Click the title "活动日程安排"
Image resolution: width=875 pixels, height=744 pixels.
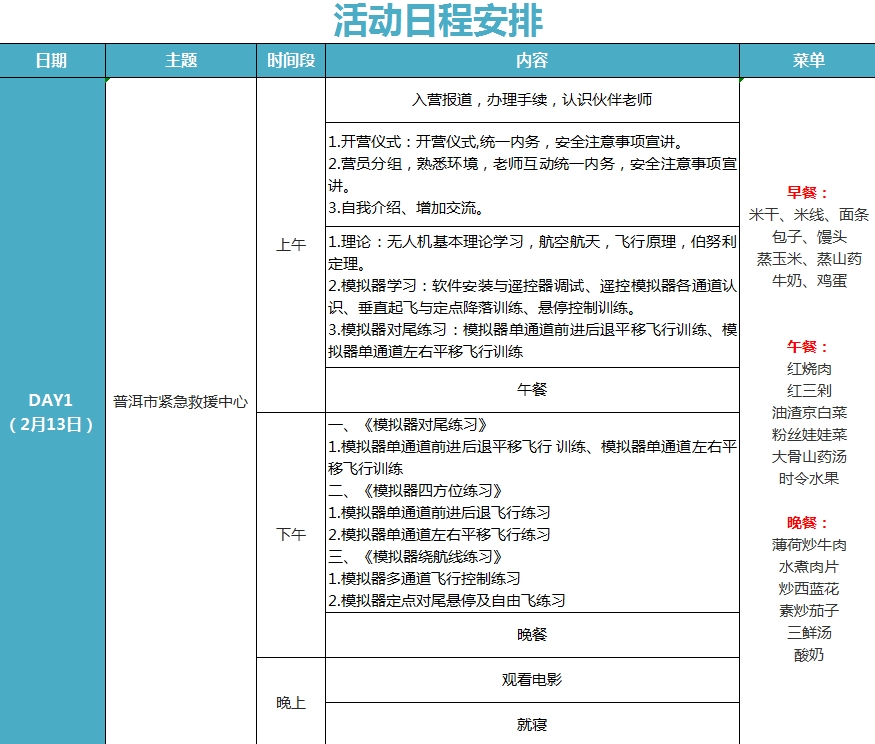point(438,21)
